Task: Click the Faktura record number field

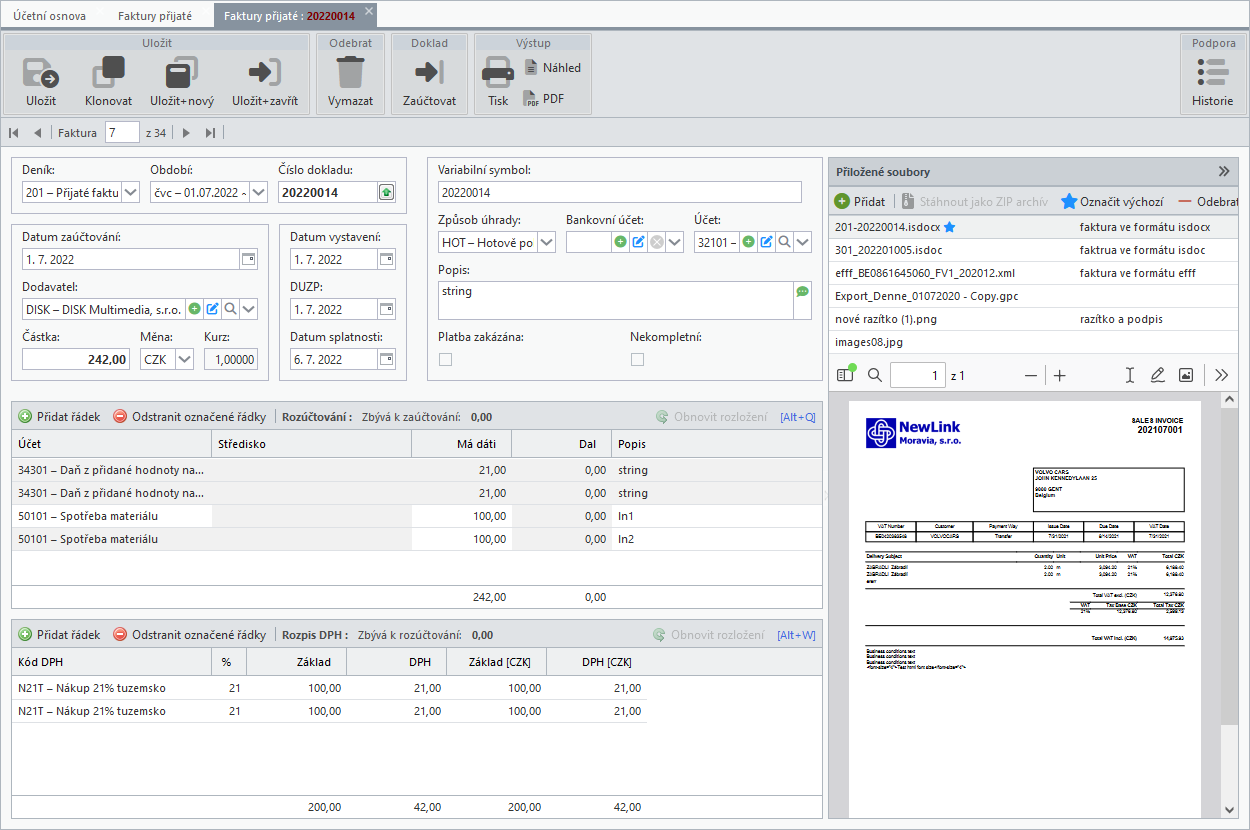Action: pos(122,132)
